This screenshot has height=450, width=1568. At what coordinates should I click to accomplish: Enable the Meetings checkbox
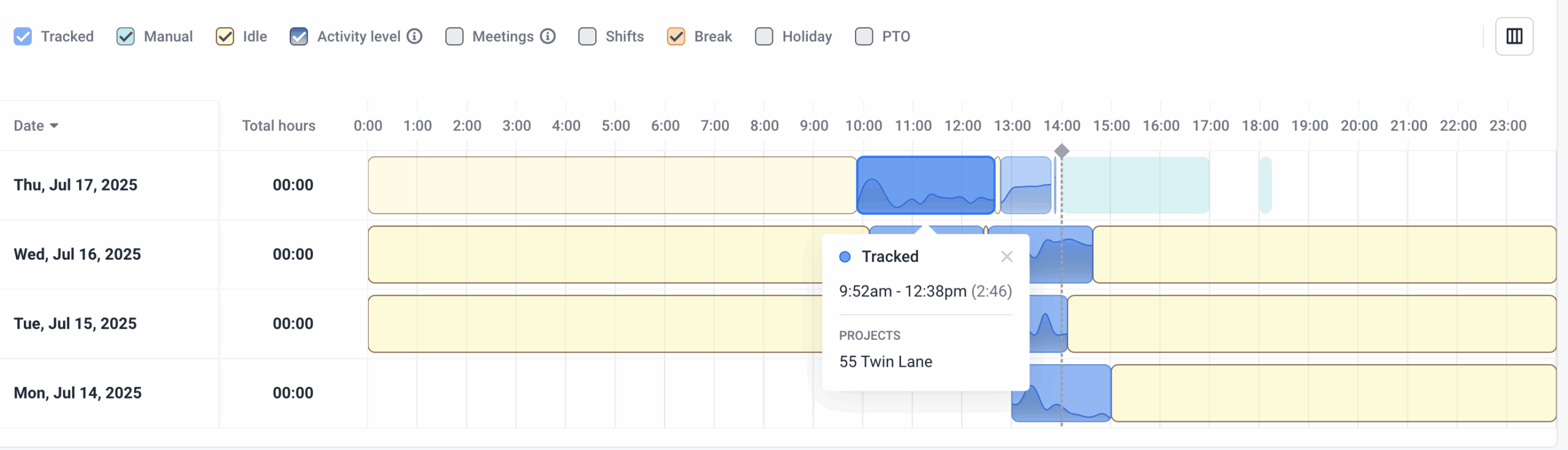pyautogui.click(x=454, y=37)
